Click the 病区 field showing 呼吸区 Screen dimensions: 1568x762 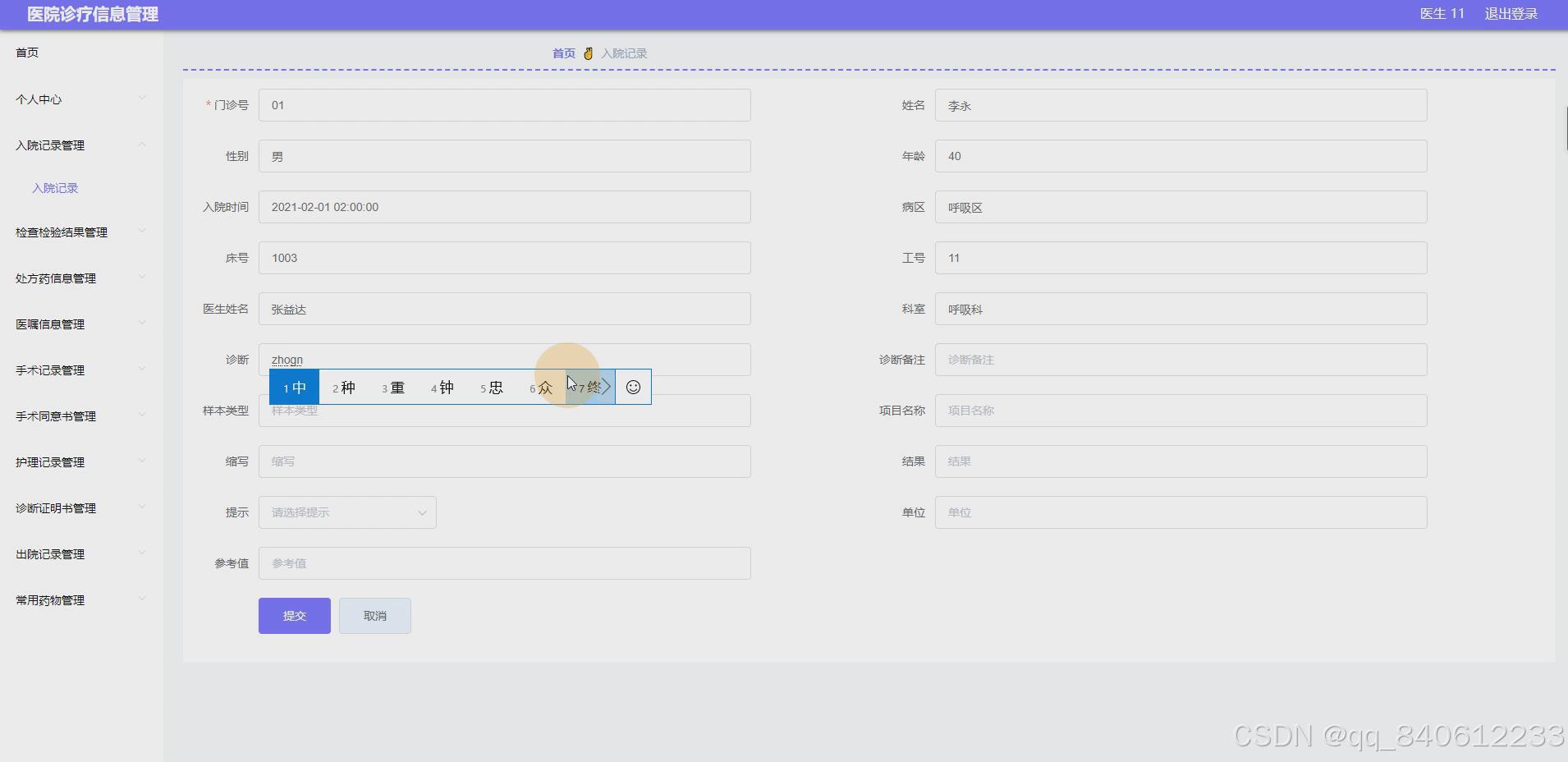pyautogui.click(x=1181, y=207)
